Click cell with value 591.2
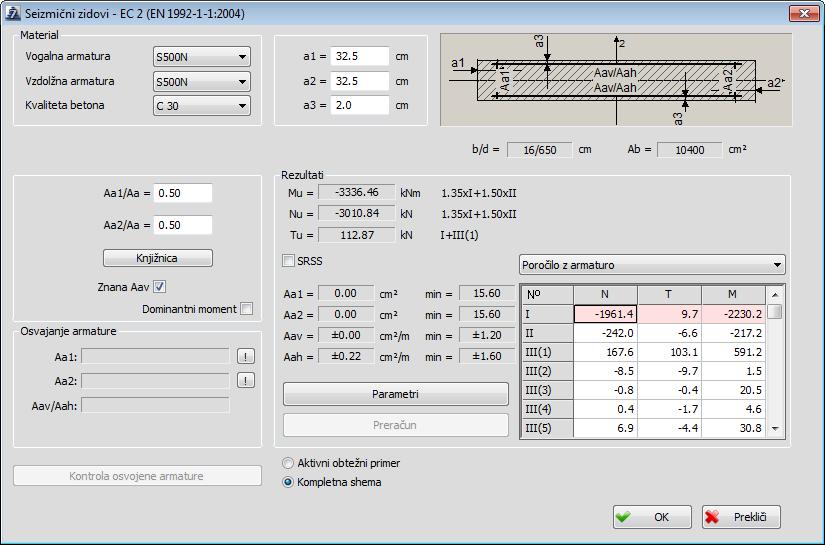 point(733,352)
